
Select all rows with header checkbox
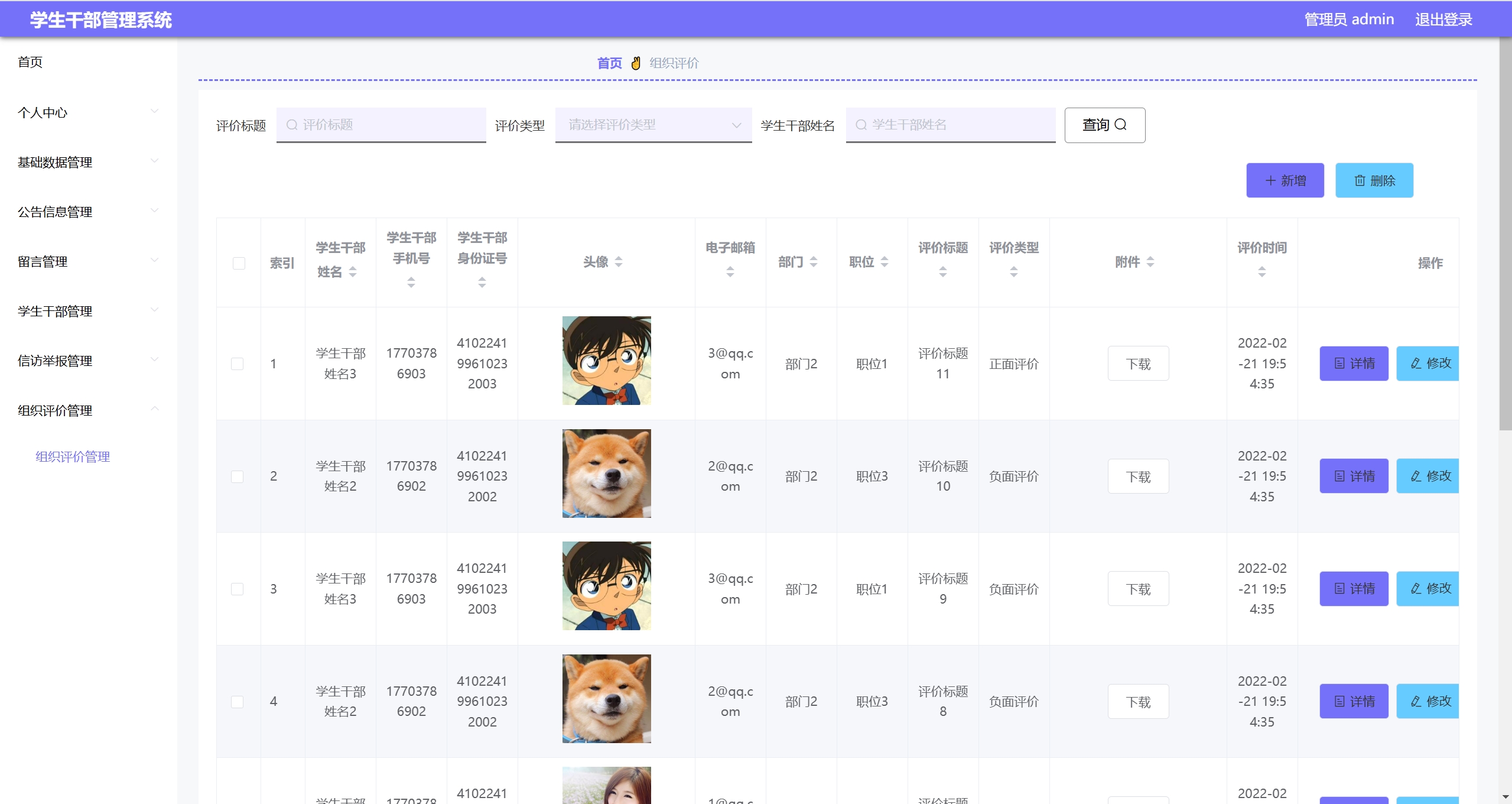point(239,263)
